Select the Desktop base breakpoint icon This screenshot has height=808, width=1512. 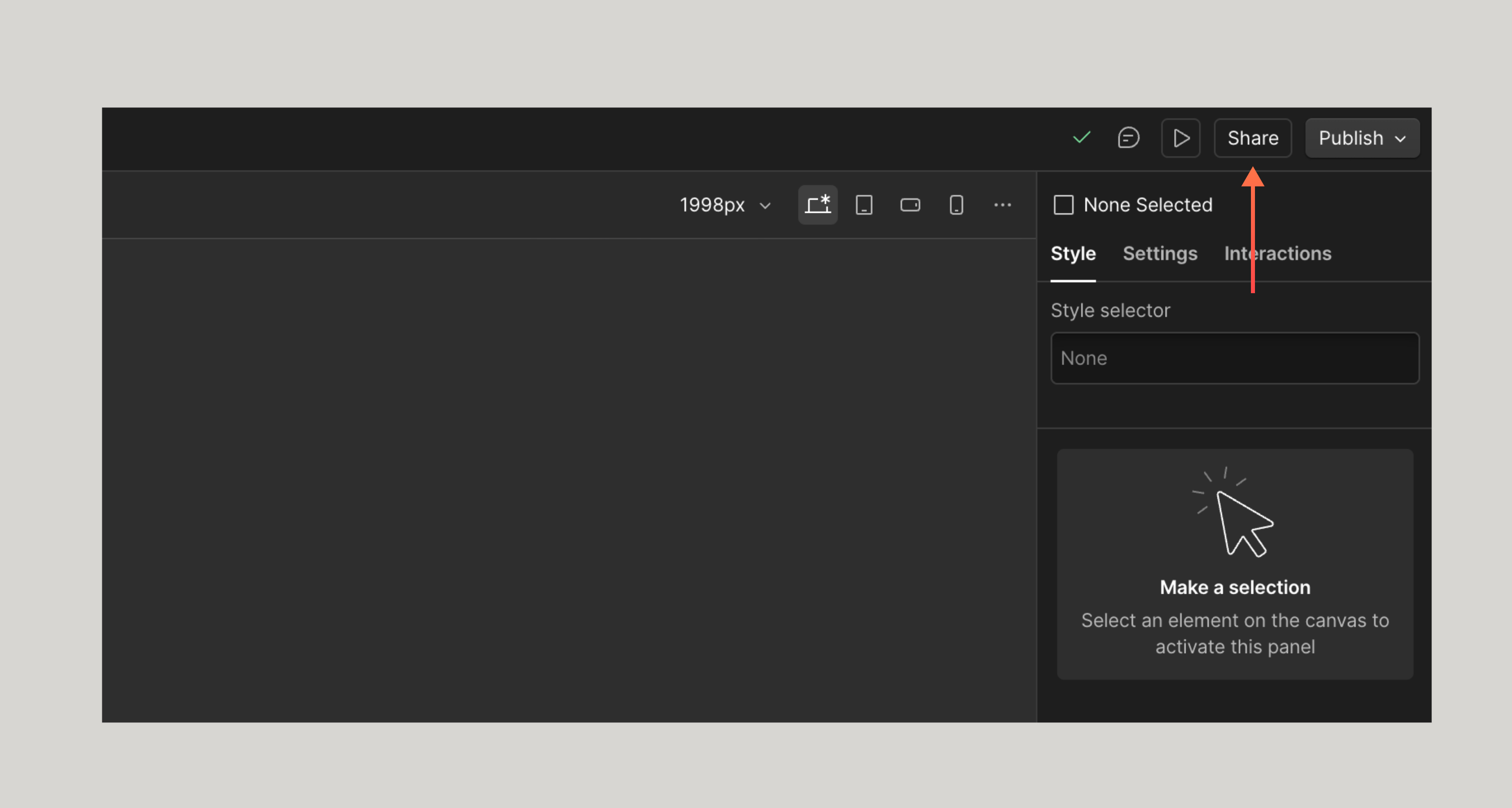817,205
